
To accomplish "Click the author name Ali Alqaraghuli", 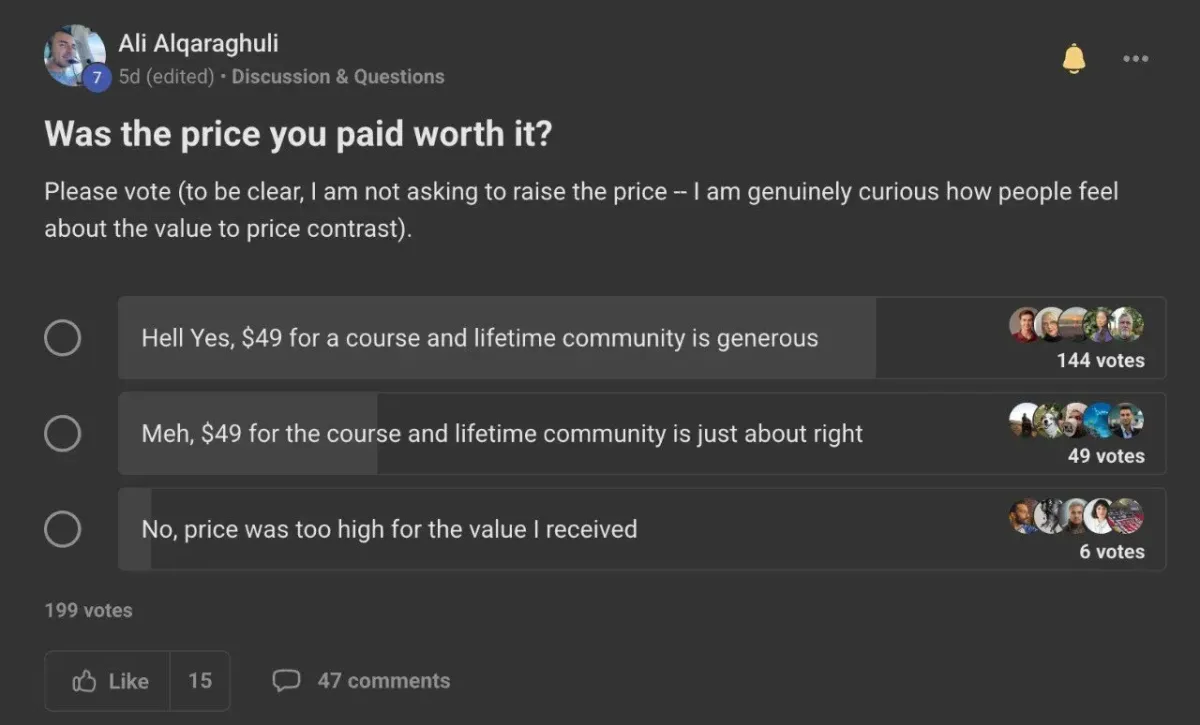I will [198, 44].
